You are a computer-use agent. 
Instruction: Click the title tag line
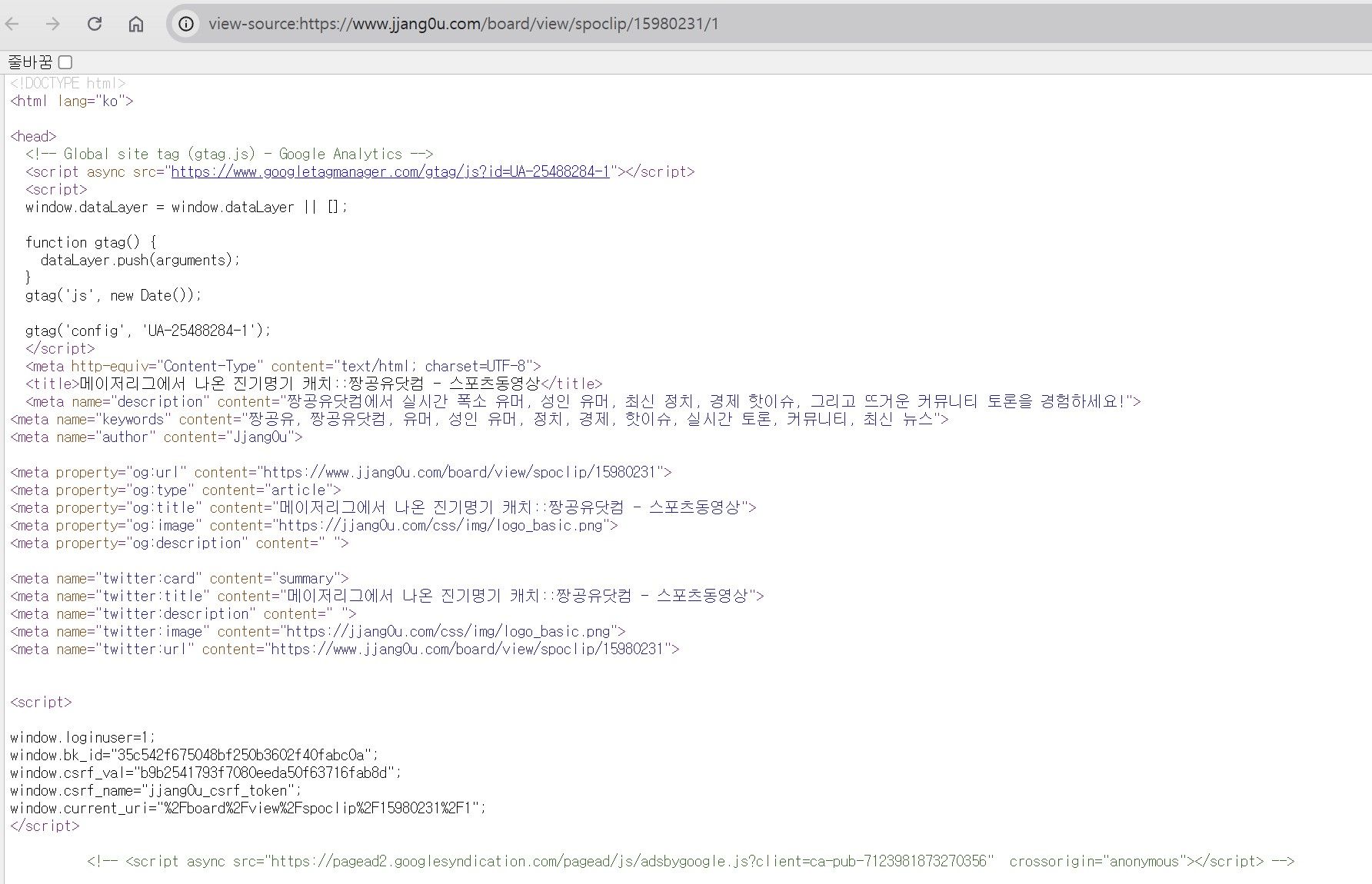[314, 384]
